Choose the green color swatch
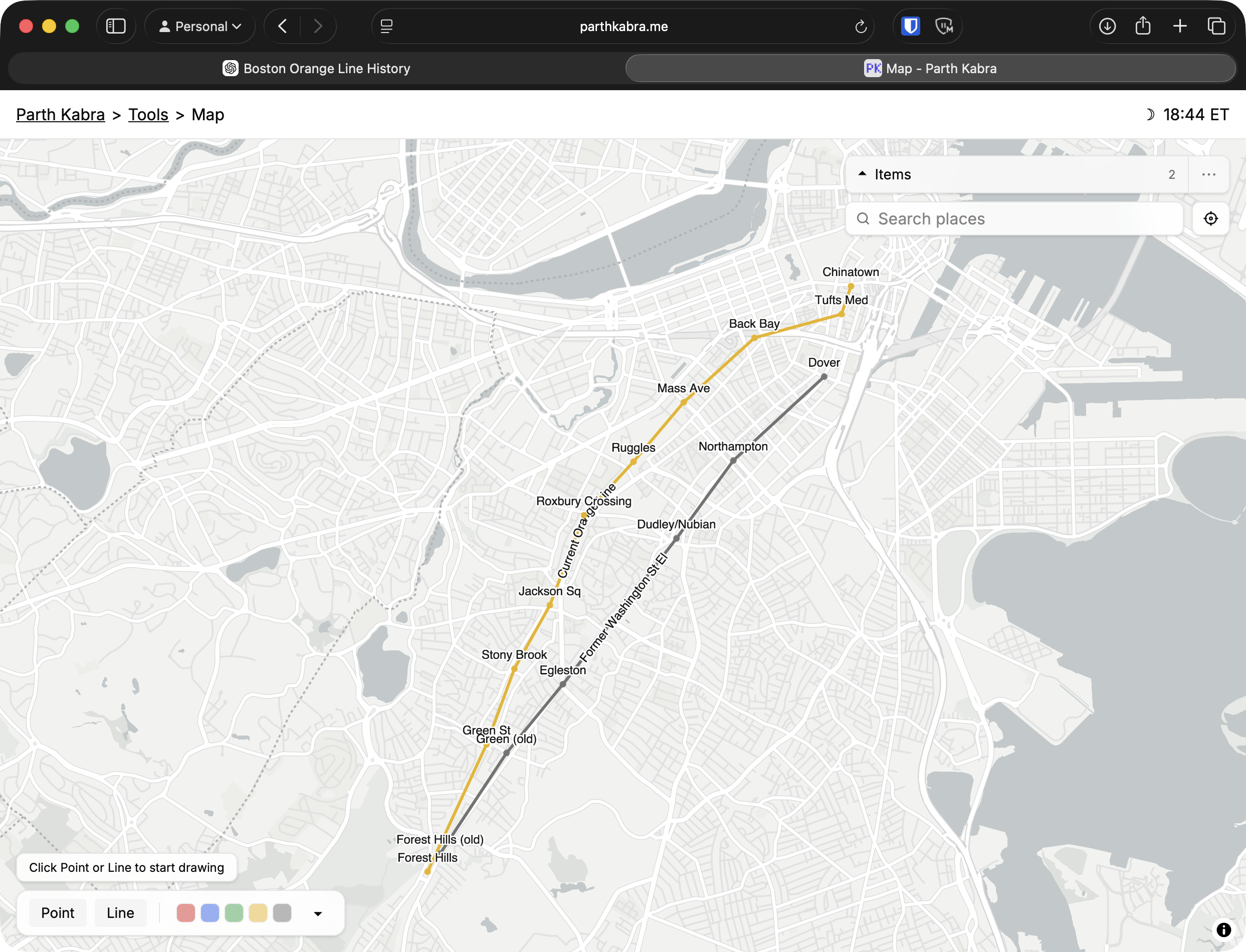 click(x=234, y=913)
